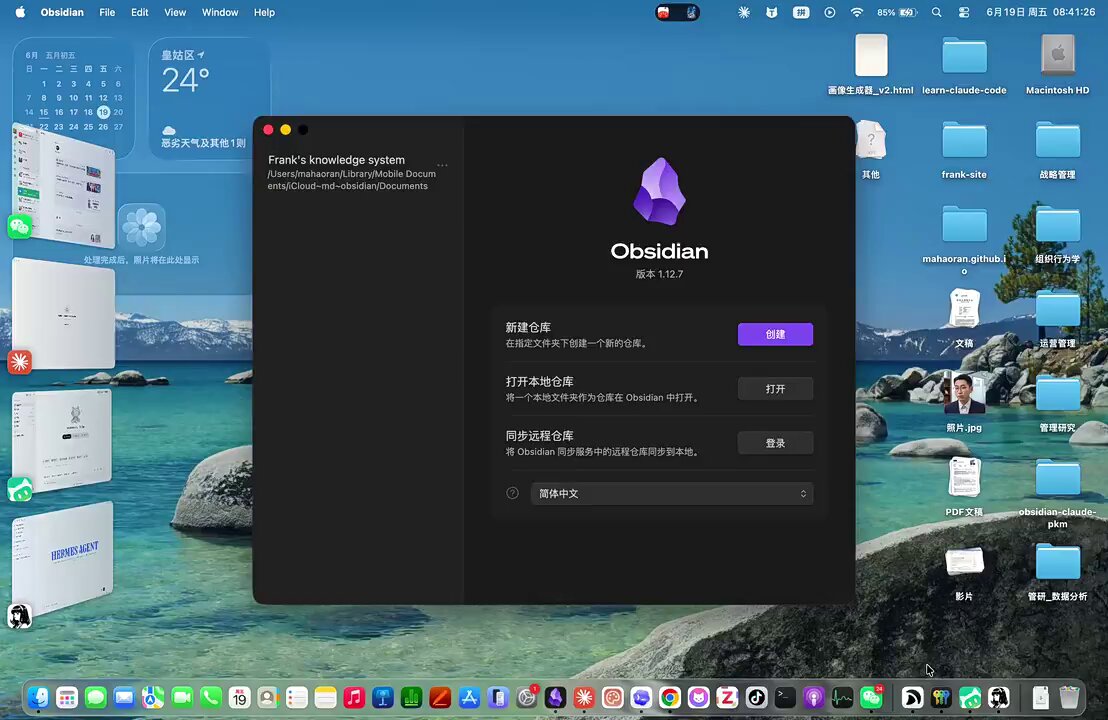Click the purple 创建 button
Screen dimensions: 1108x720
coord(775,334)
